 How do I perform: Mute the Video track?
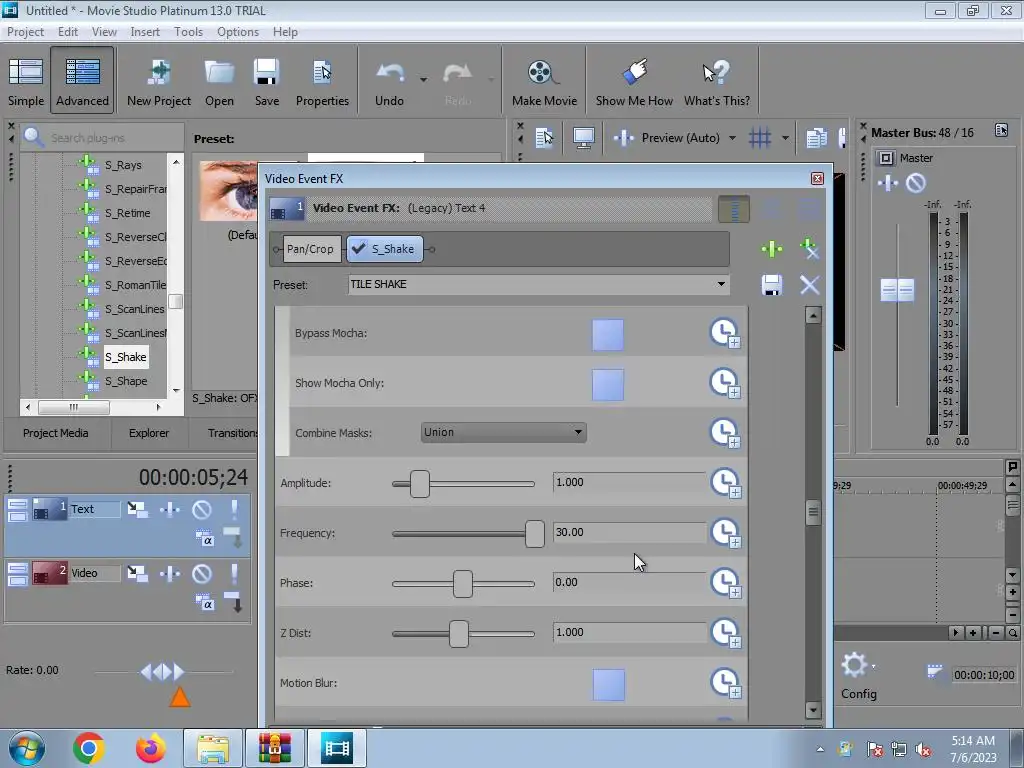[x=202, y=574]
